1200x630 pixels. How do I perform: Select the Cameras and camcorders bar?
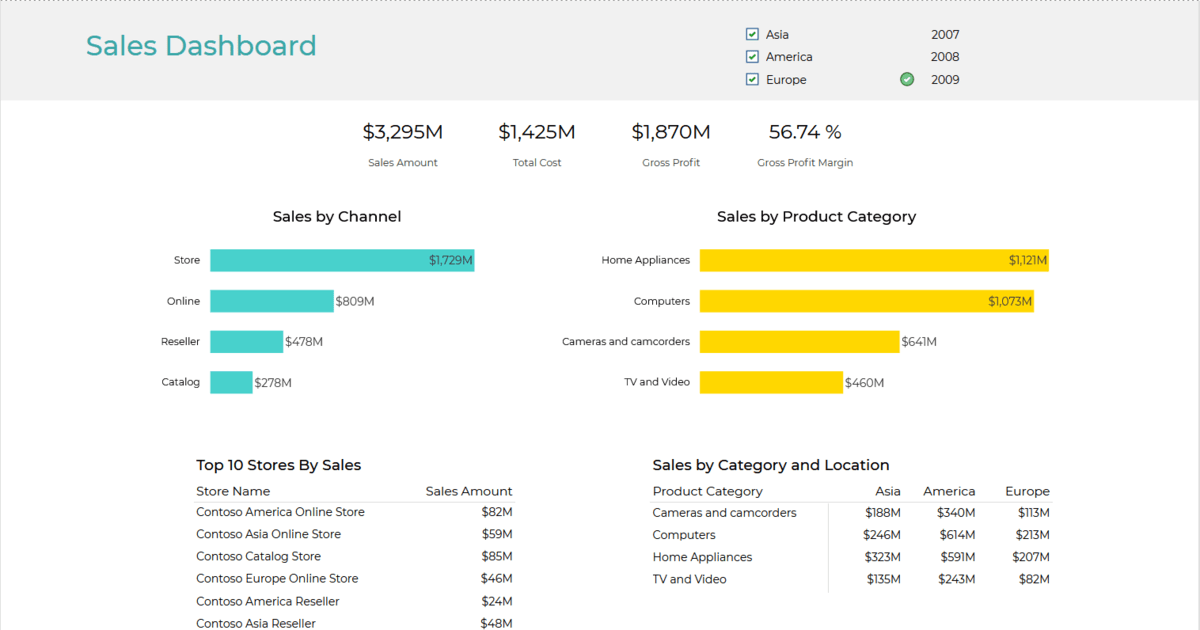(799, 342)
